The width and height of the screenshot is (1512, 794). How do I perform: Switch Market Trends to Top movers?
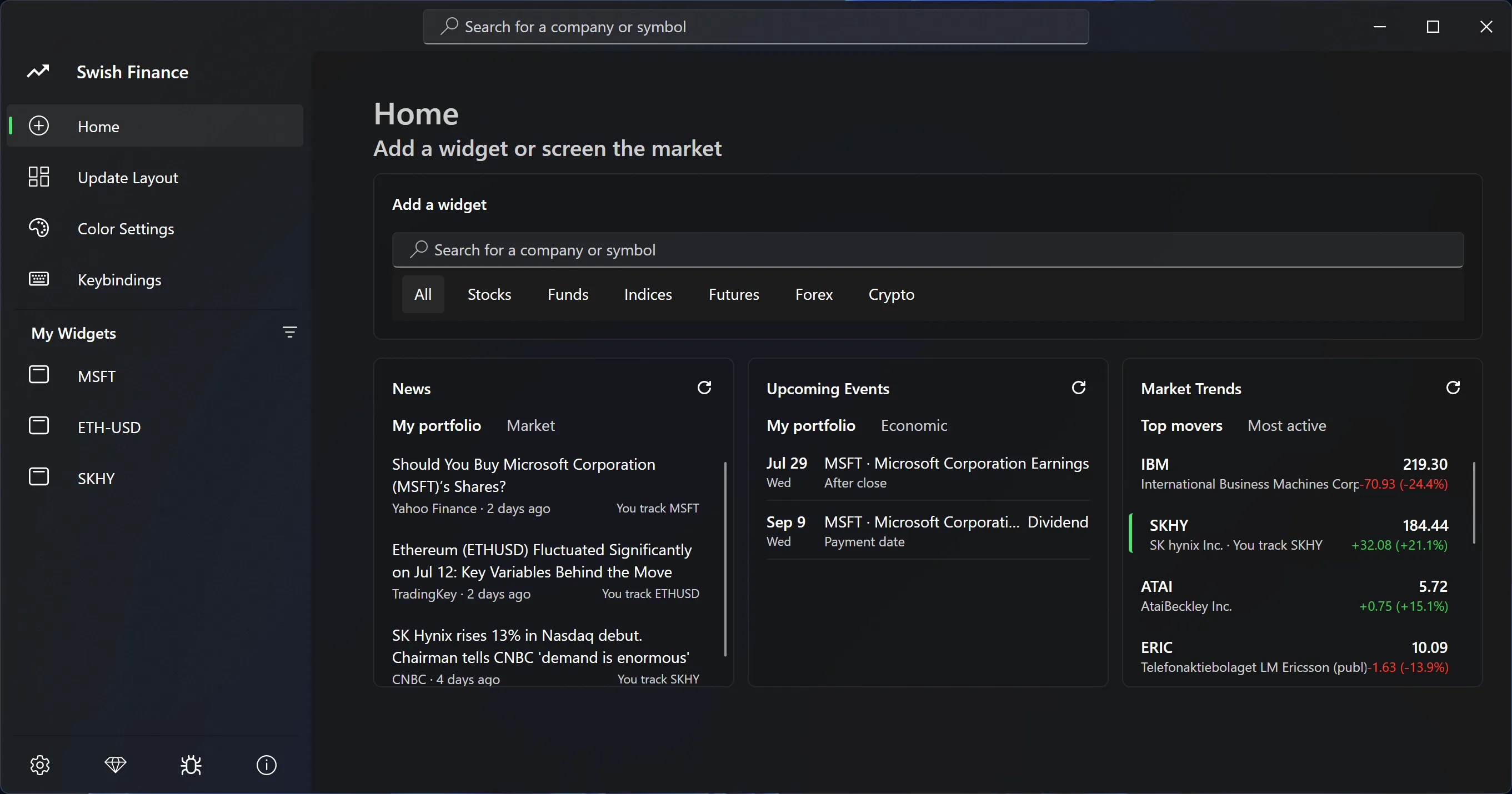coord(1181,425)
